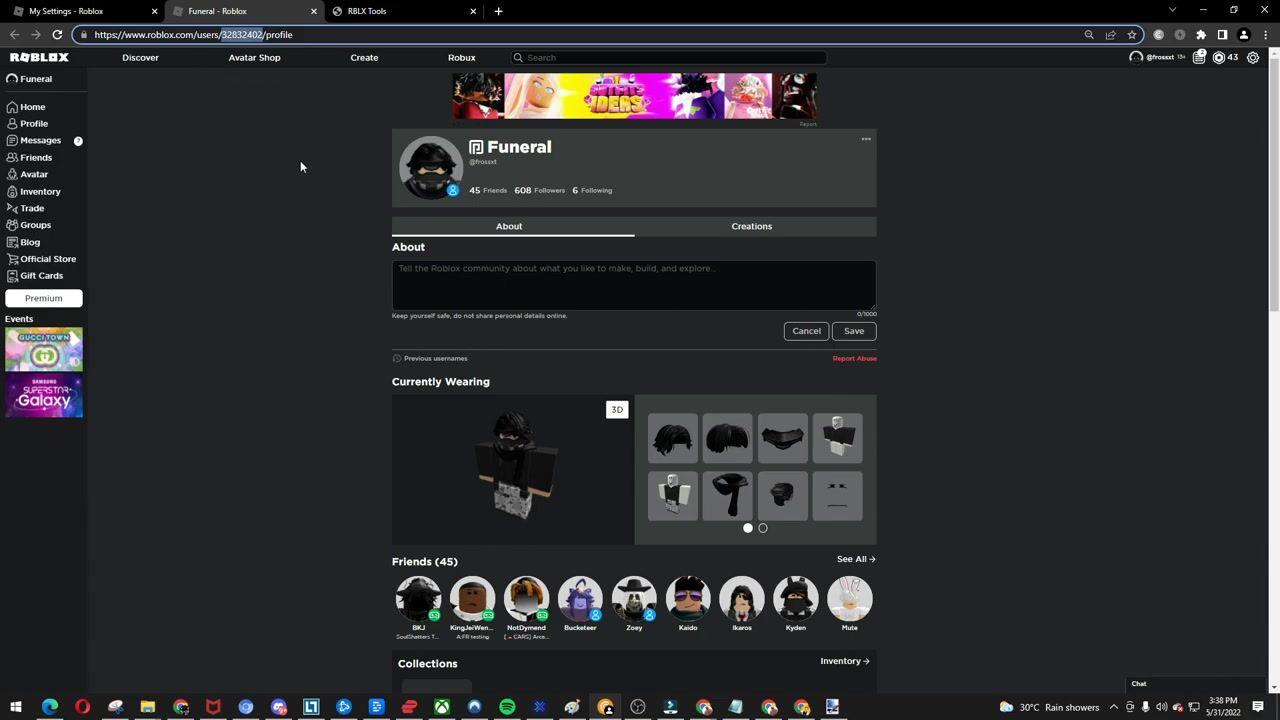The image size is (1280, 720).
Task: Open friend BKJ's avatar
Action: (x=418, y=599)
